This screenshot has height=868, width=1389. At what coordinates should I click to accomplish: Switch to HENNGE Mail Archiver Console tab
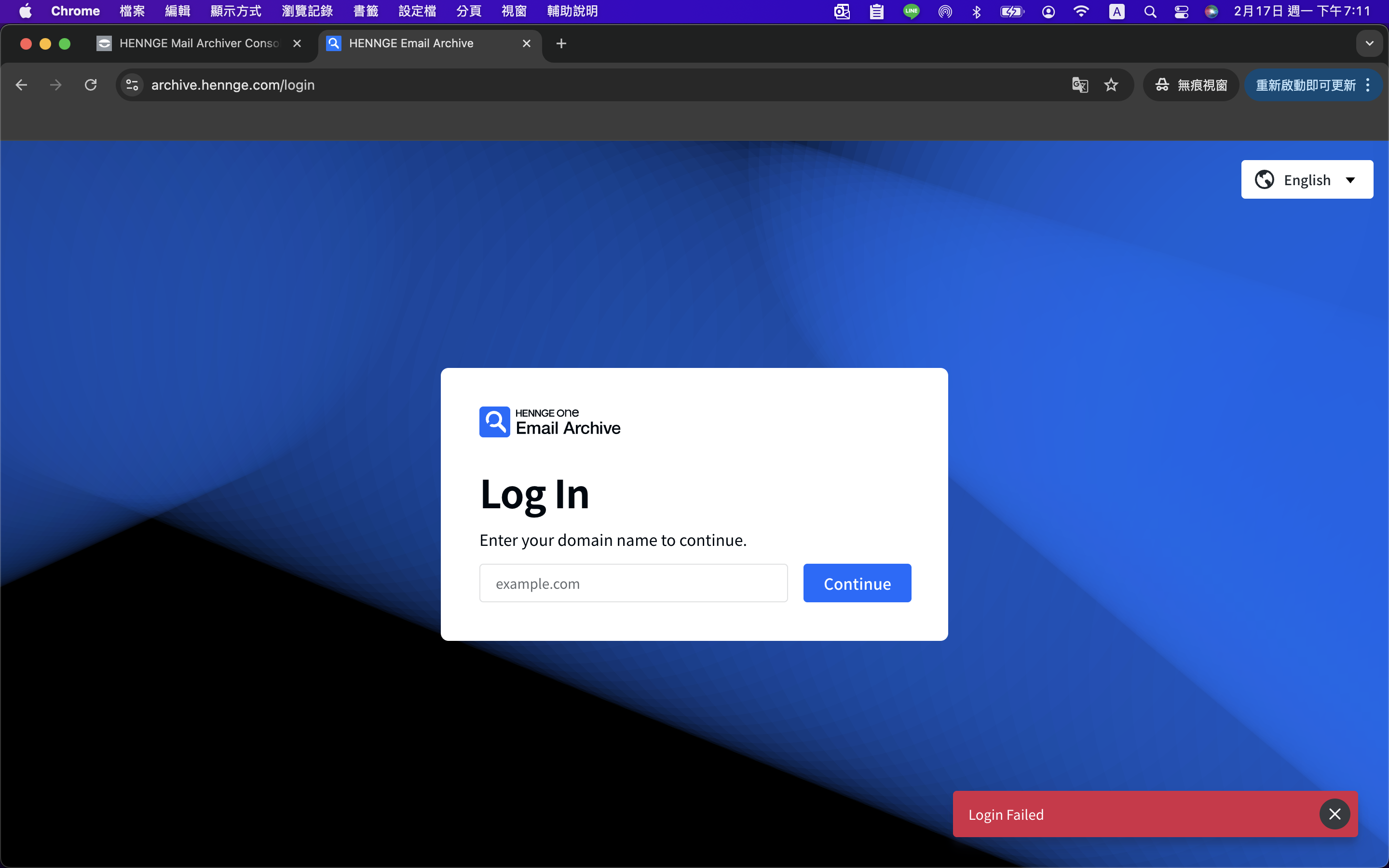pyautogui.click(x=199, y=43)
